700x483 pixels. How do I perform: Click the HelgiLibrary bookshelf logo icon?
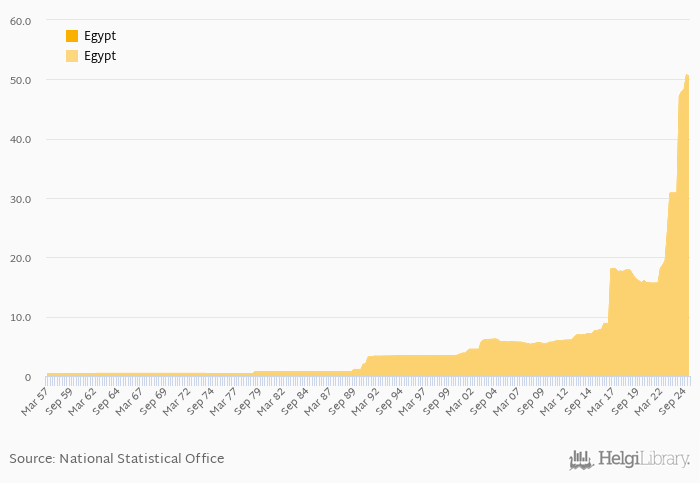point(581,459)
